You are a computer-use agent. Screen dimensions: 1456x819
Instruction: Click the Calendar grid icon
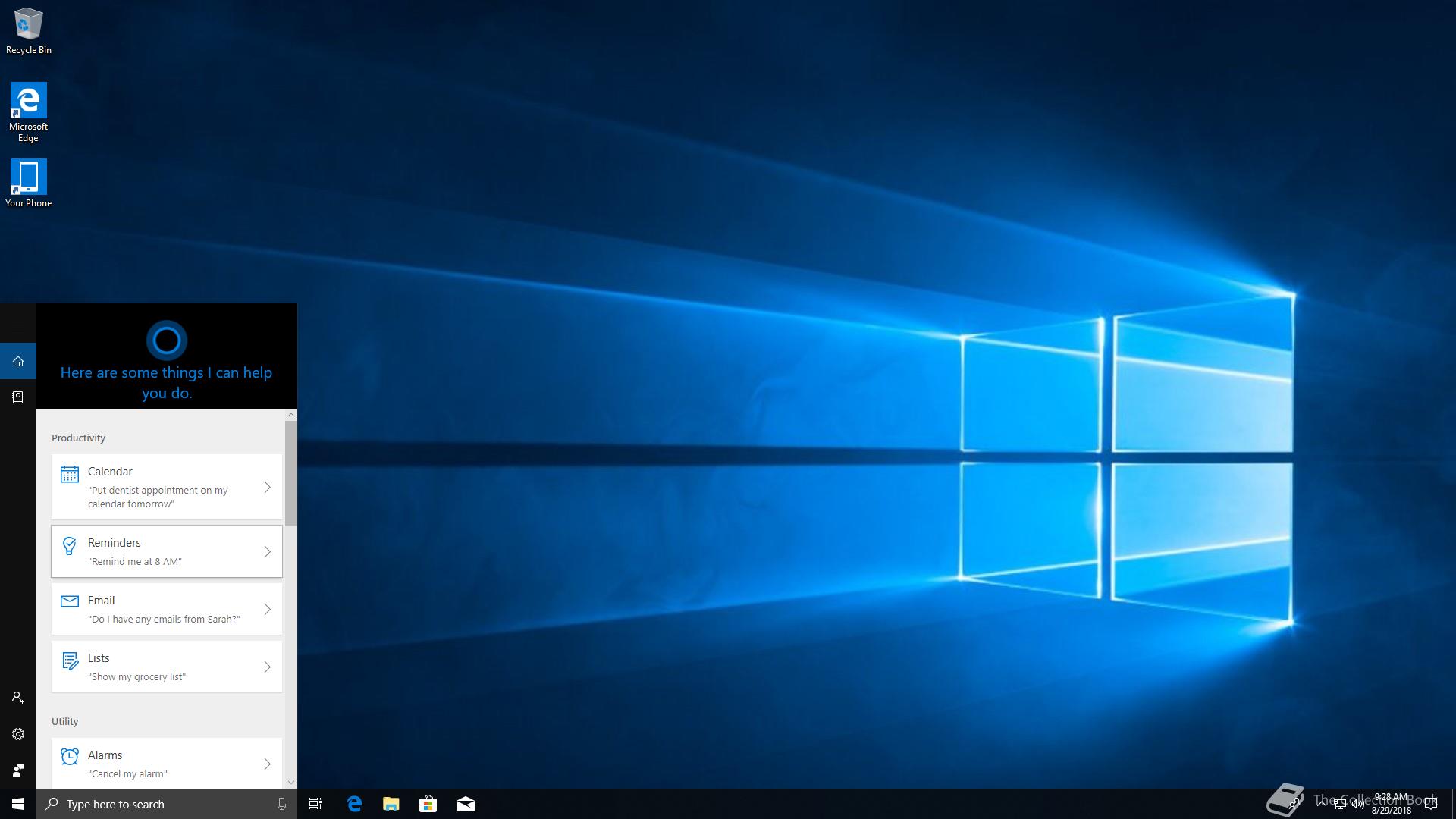(70, 475)
